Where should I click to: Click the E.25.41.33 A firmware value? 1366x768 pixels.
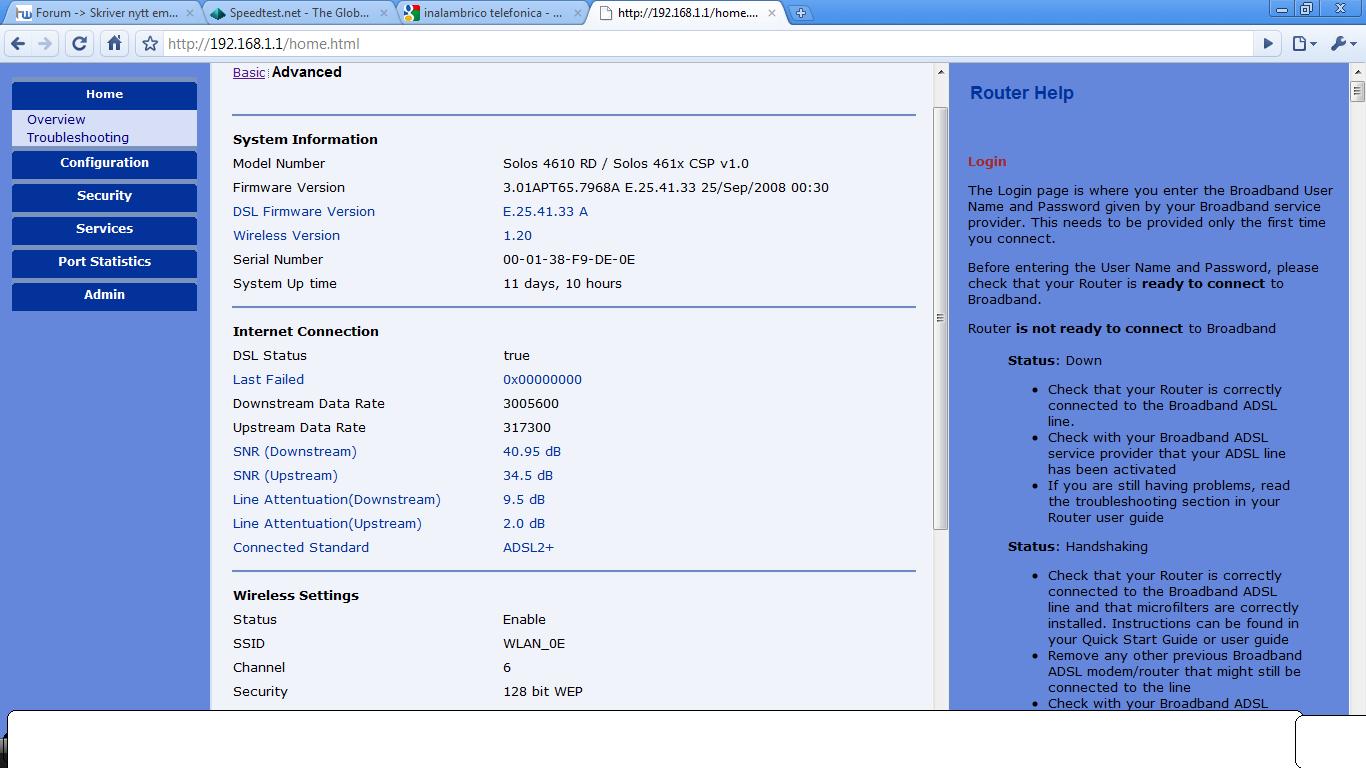[x=545, y=211]
